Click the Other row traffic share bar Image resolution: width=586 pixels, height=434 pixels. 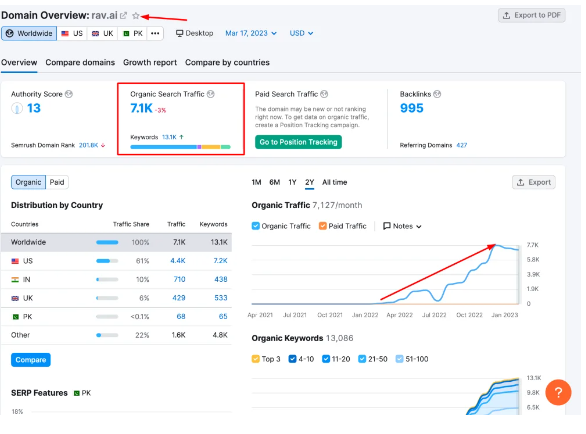107,335
